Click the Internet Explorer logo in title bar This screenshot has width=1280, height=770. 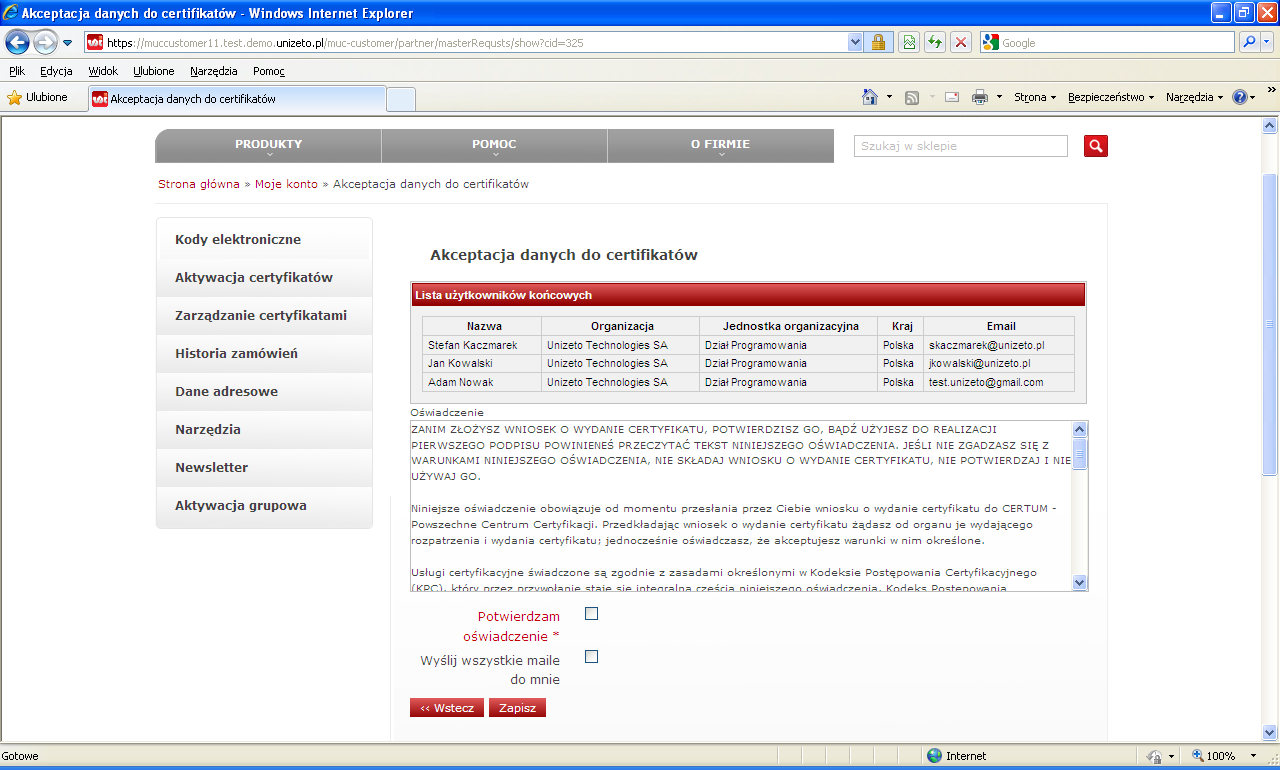point(11,13)
